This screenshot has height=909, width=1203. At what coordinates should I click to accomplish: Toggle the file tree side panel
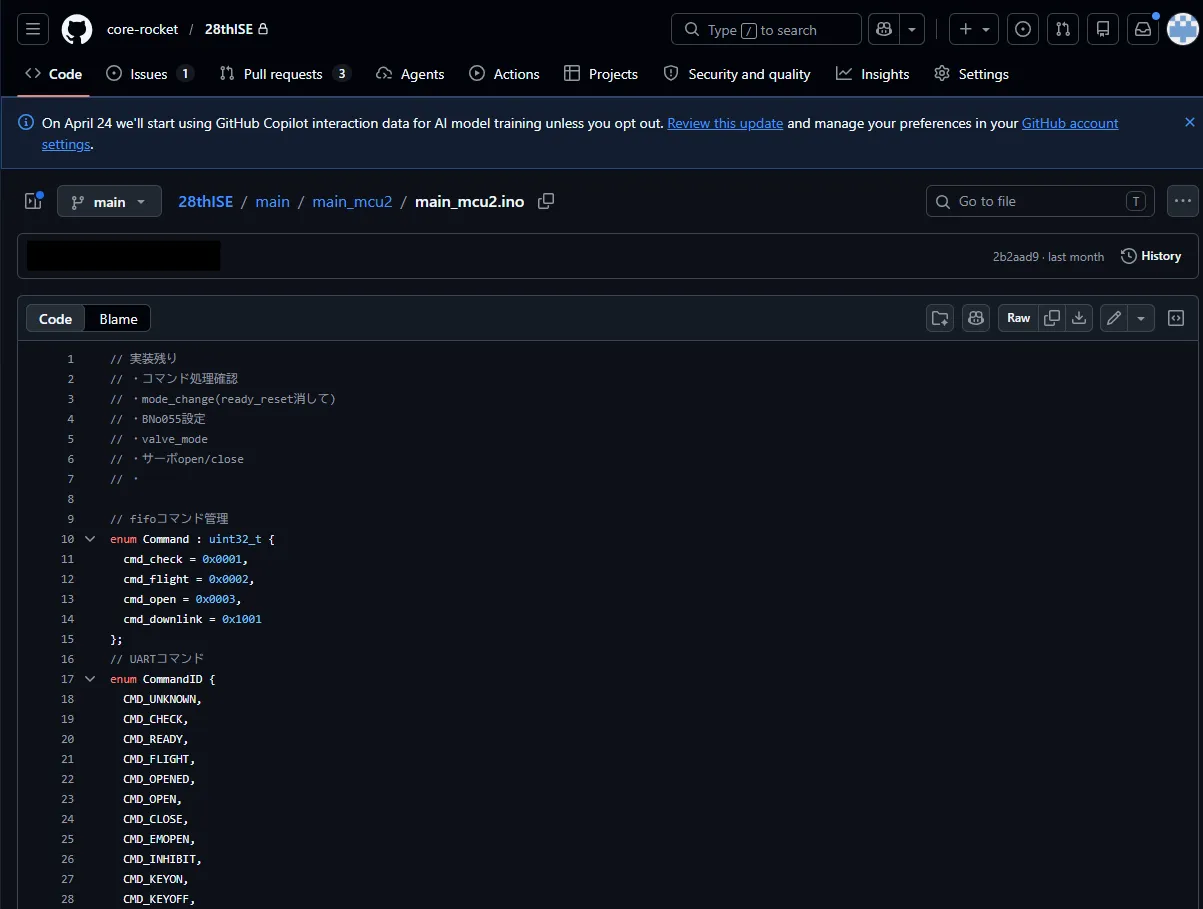point(33,201)
